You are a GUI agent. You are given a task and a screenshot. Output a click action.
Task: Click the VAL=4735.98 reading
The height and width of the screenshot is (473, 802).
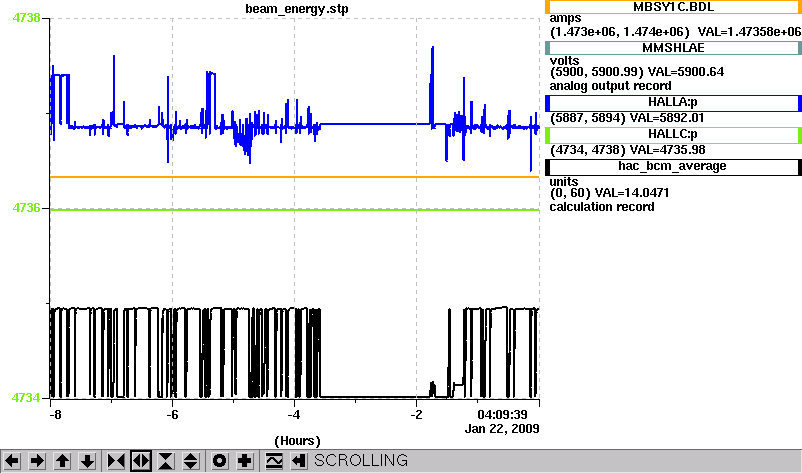667,150
